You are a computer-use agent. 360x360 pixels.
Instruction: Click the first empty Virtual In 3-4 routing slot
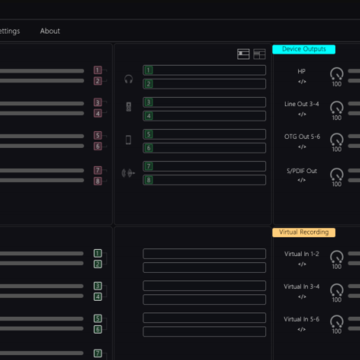[204, 286]
